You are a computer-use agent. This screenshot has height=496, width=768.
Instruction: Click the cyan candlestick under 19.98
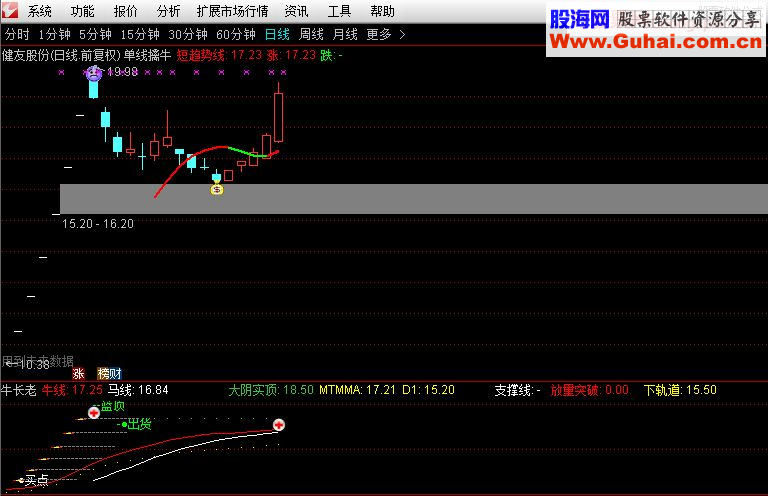(x=93, y=90)
